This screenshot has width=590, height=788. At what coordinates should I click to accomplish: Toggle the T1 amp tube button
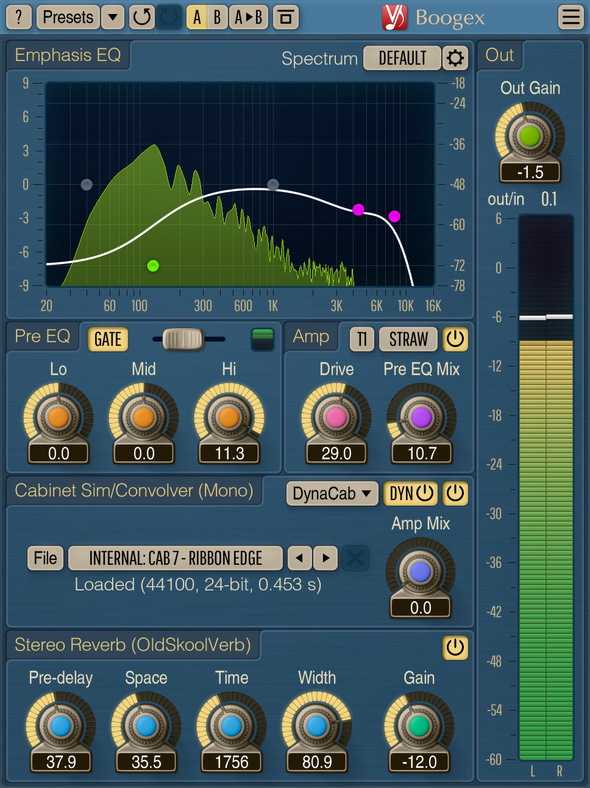[x=362, y=339]
